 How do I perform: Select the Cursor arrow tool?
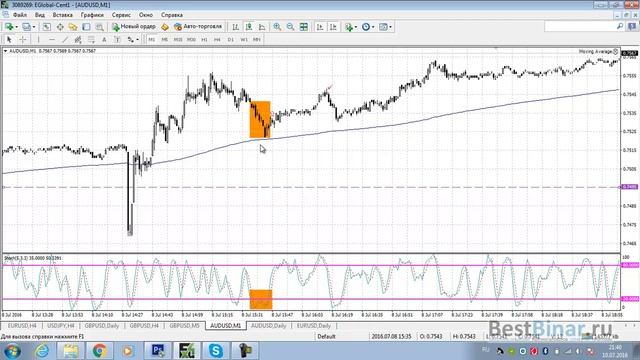click(x=9, y=40)
